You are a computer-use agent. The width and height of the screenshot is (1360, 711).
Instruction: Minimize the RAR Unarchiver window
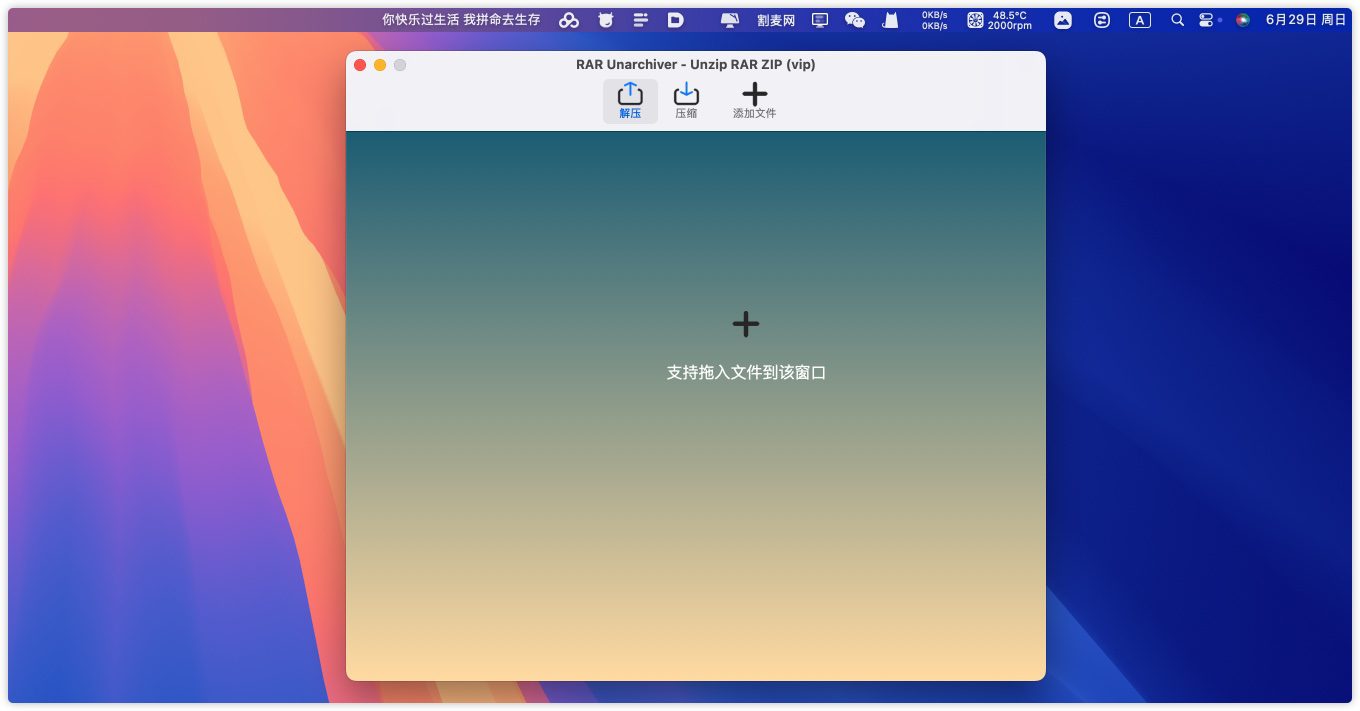[380, 65]
